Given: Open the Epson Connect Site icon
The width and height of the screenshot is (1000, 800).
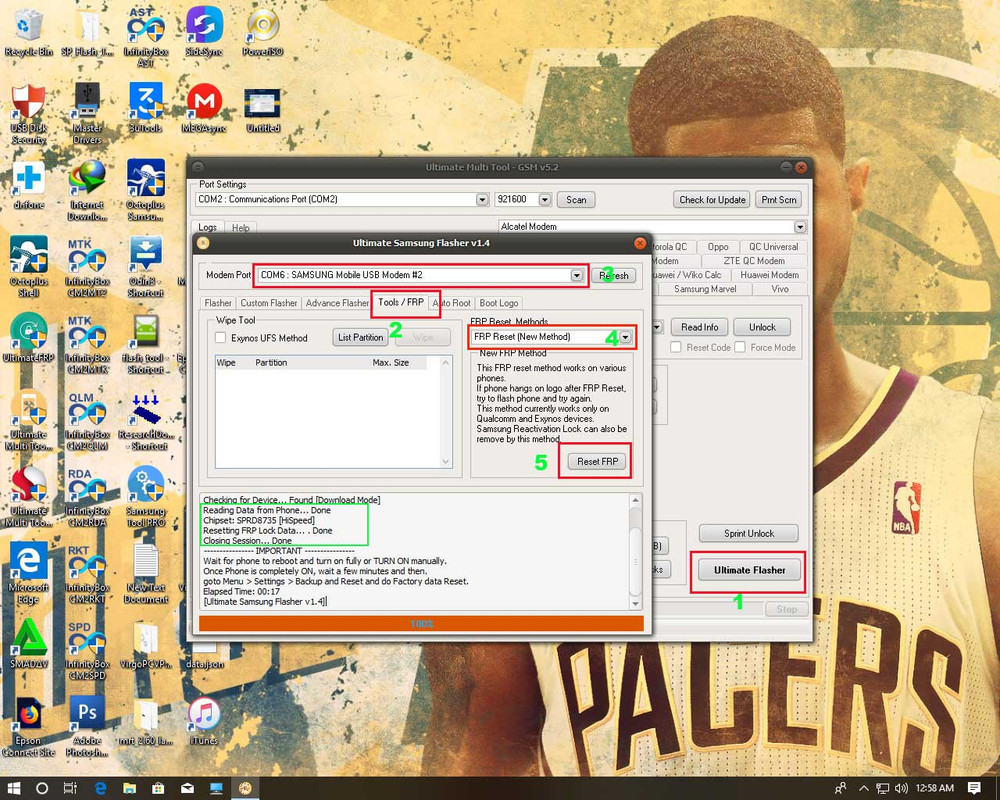Looking at the screenshot, I should point(28,726).
